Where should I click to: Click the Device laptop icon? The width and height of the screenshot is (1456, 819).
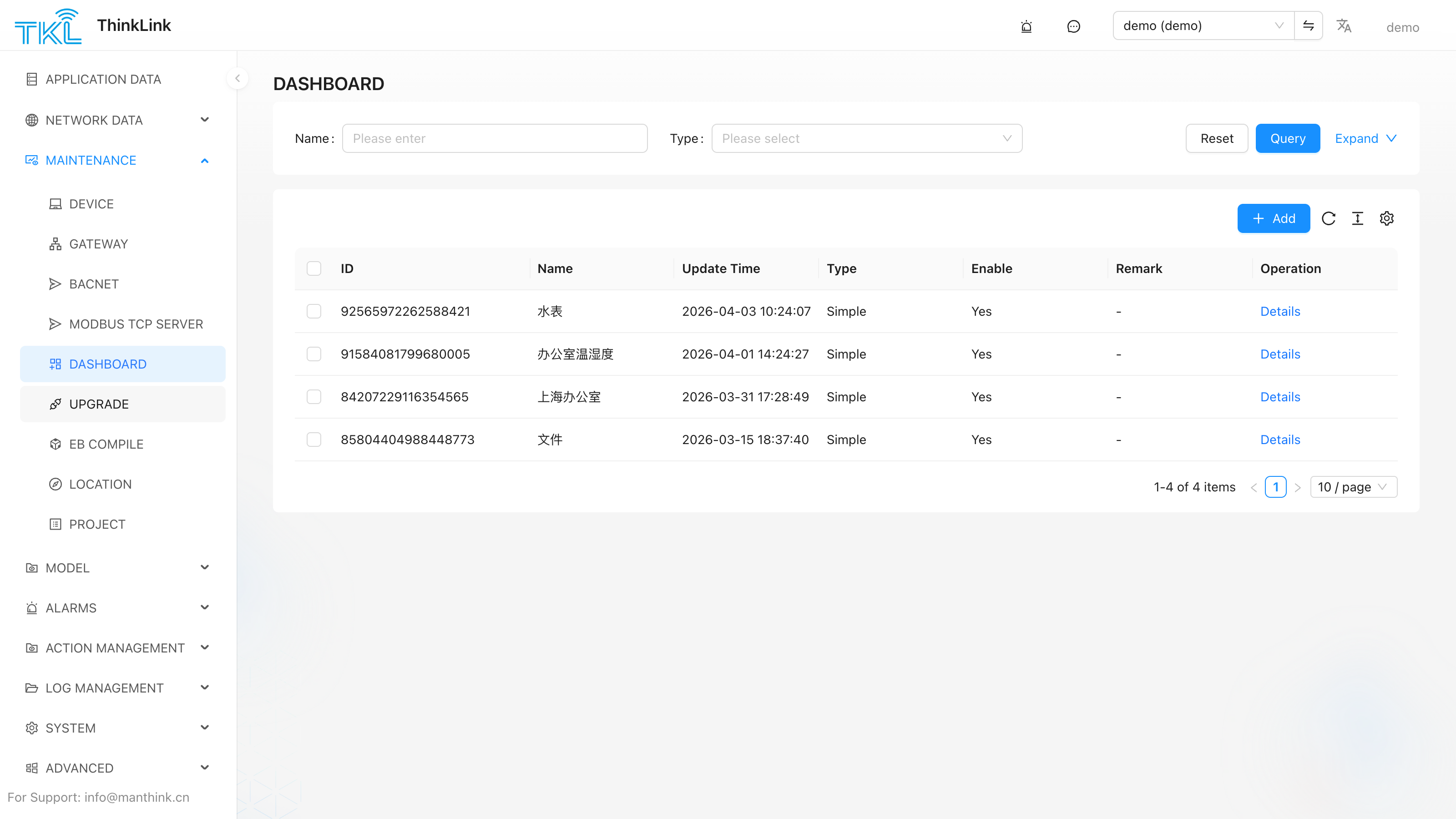55,204
